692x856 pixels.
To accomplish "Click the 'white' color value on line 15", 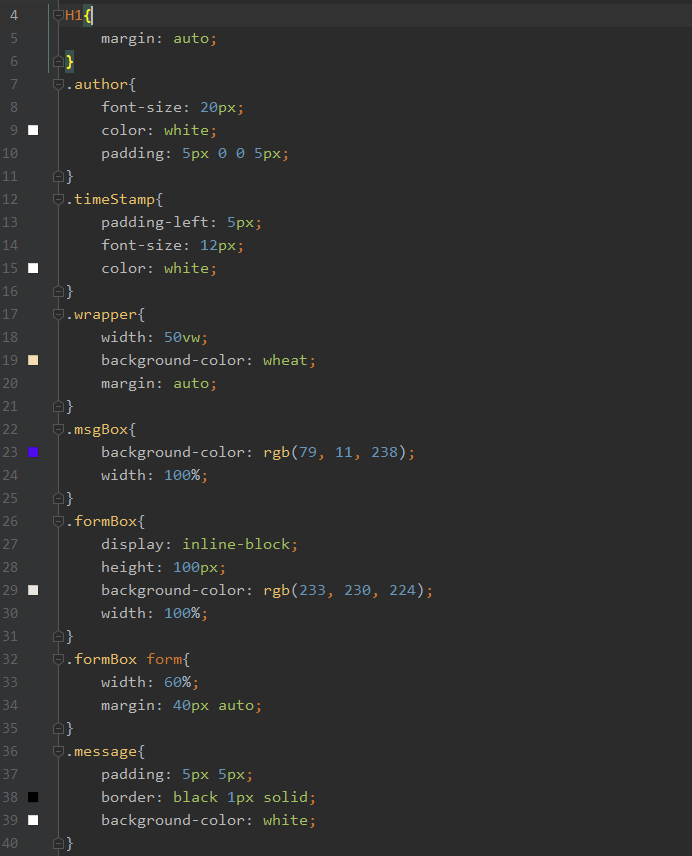I will coord(186,269).
